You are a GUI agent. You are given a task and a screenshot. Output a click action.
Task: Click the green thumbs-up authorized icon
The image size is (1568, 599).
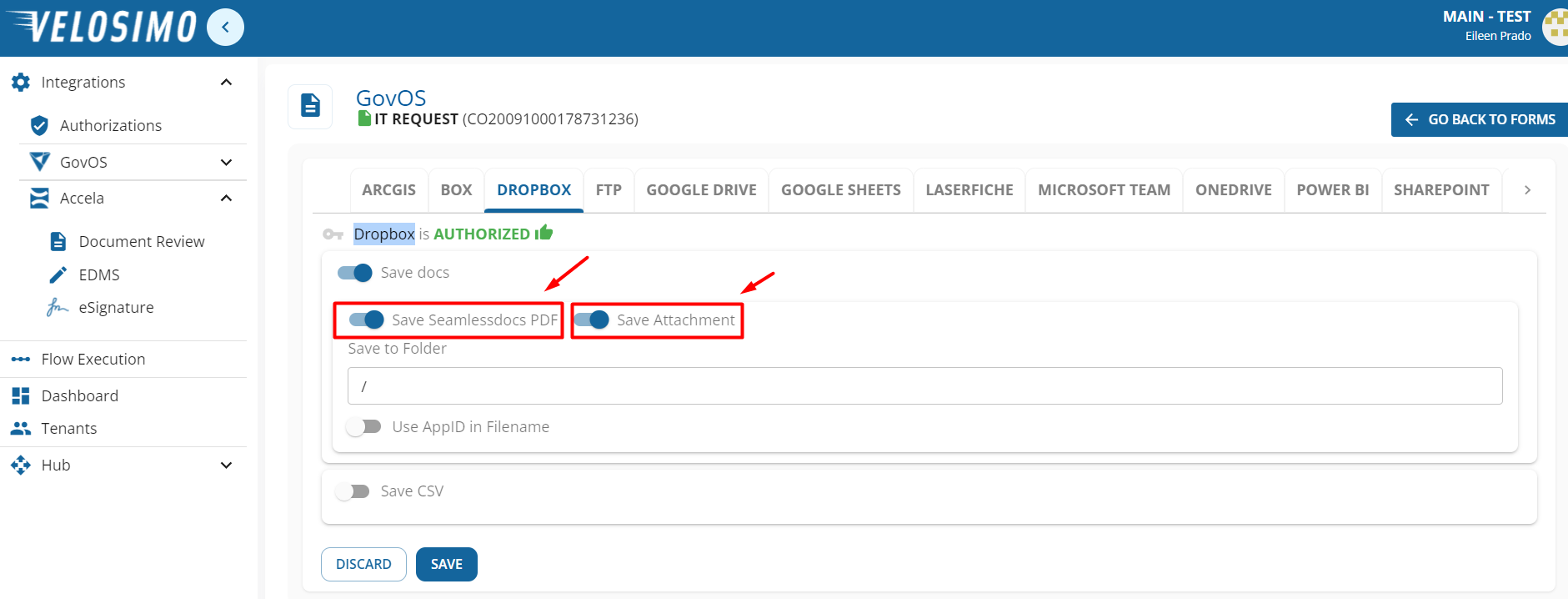[544, 233]
